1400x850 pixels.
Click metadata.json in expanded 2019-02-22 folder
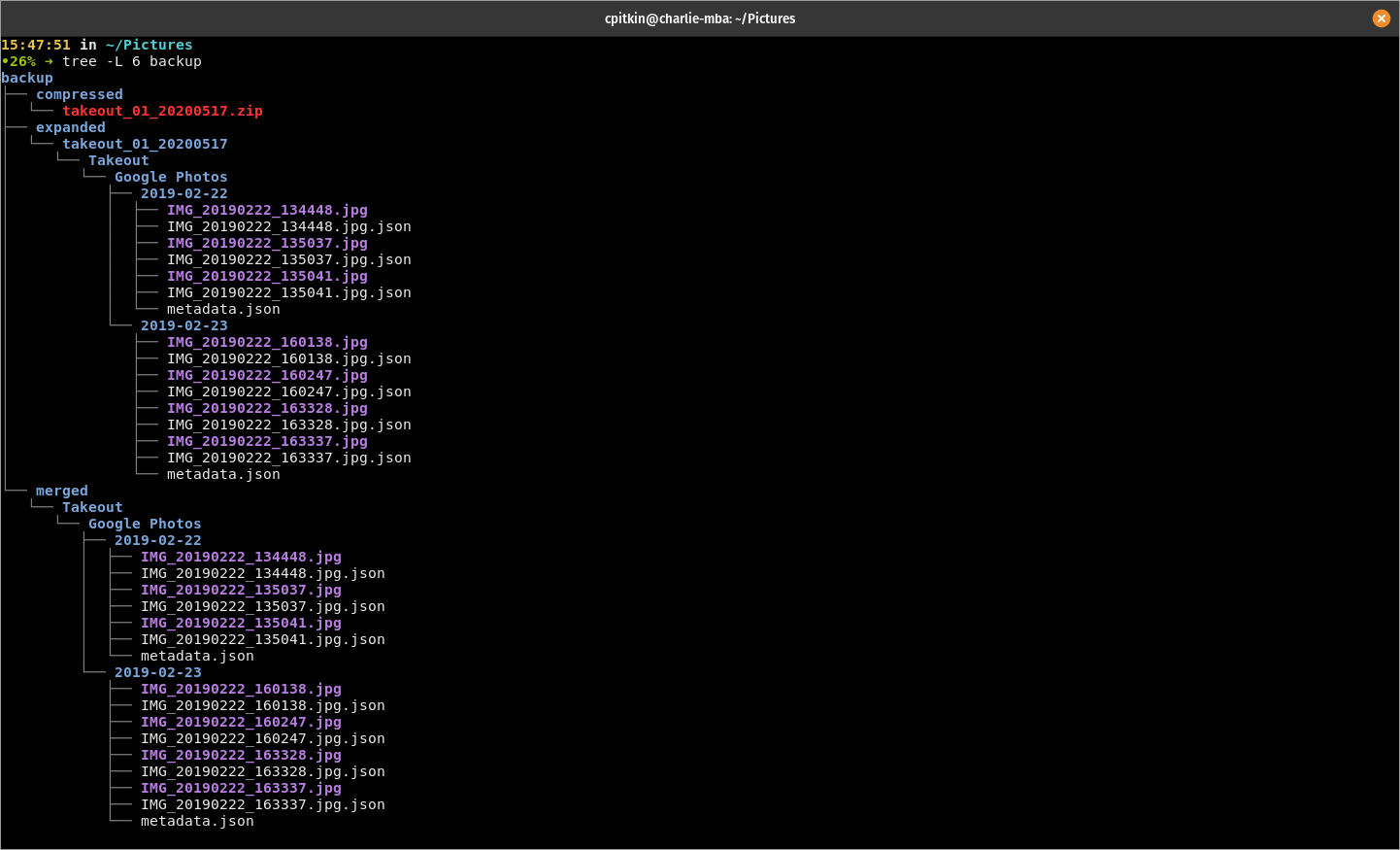click(x=223, y=309)
